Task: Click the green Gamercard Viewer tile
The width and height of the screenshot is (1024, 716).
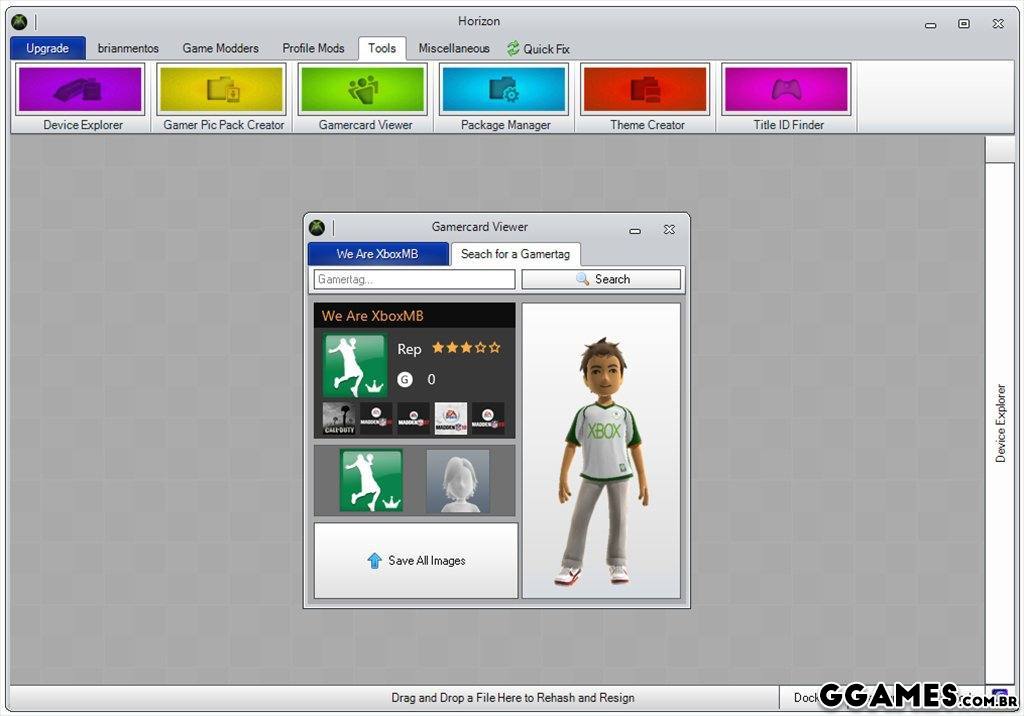Action: 363,90
